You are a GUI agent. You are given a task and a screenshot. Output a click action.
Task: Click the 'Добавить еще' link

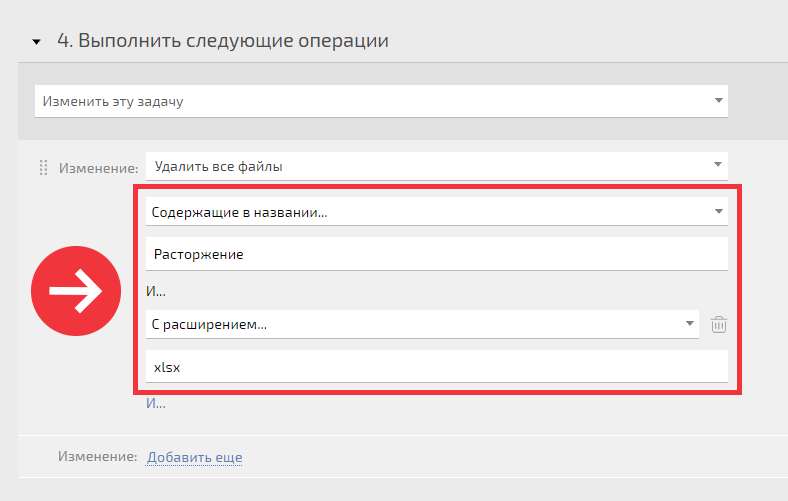click(x=194, y=457)
